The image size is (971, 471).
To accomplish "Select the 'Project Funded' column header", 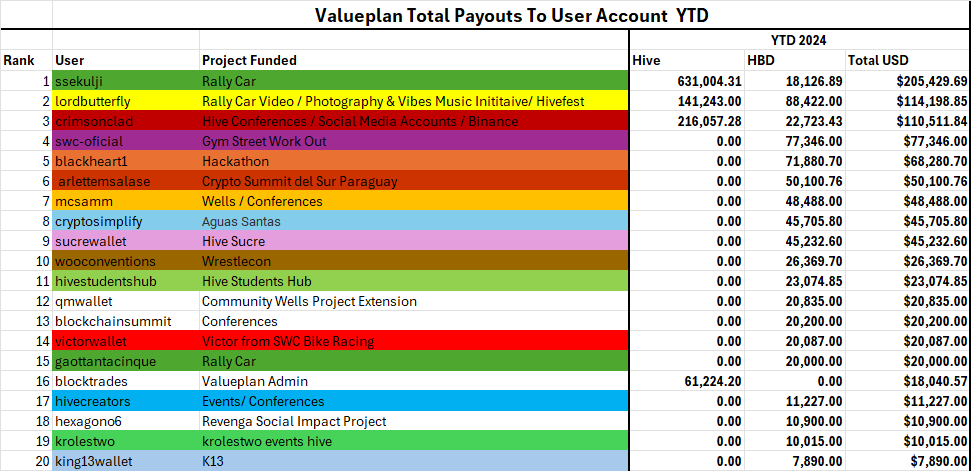I will click(414, 61).
